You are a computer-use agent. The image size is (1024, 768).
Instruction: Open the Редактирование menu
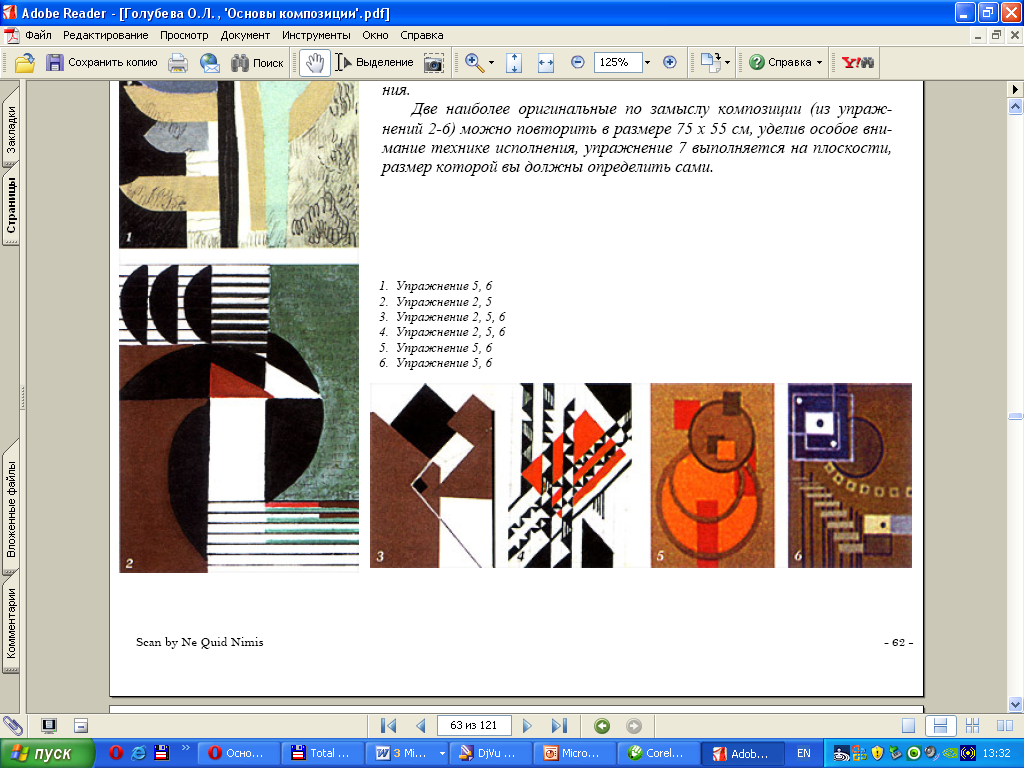pos(106,35)
